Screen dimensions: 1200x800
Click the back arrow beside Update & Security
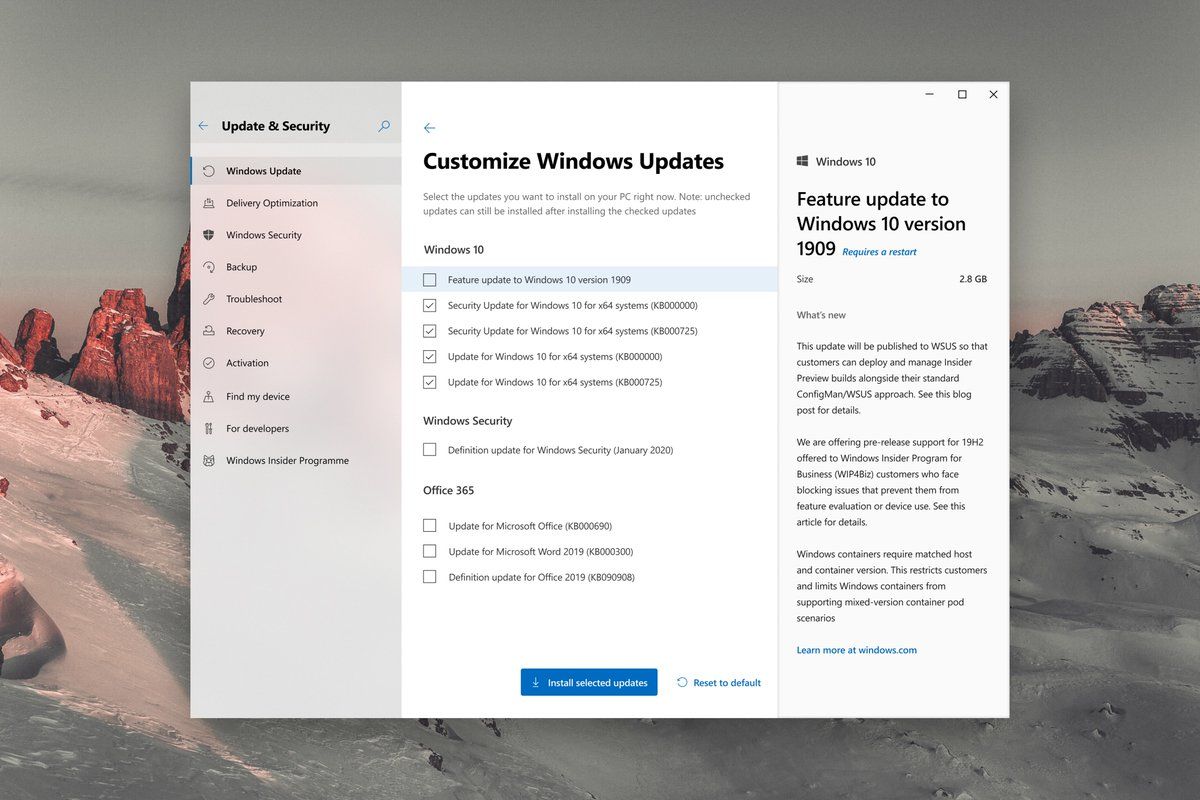pos(203,126)
